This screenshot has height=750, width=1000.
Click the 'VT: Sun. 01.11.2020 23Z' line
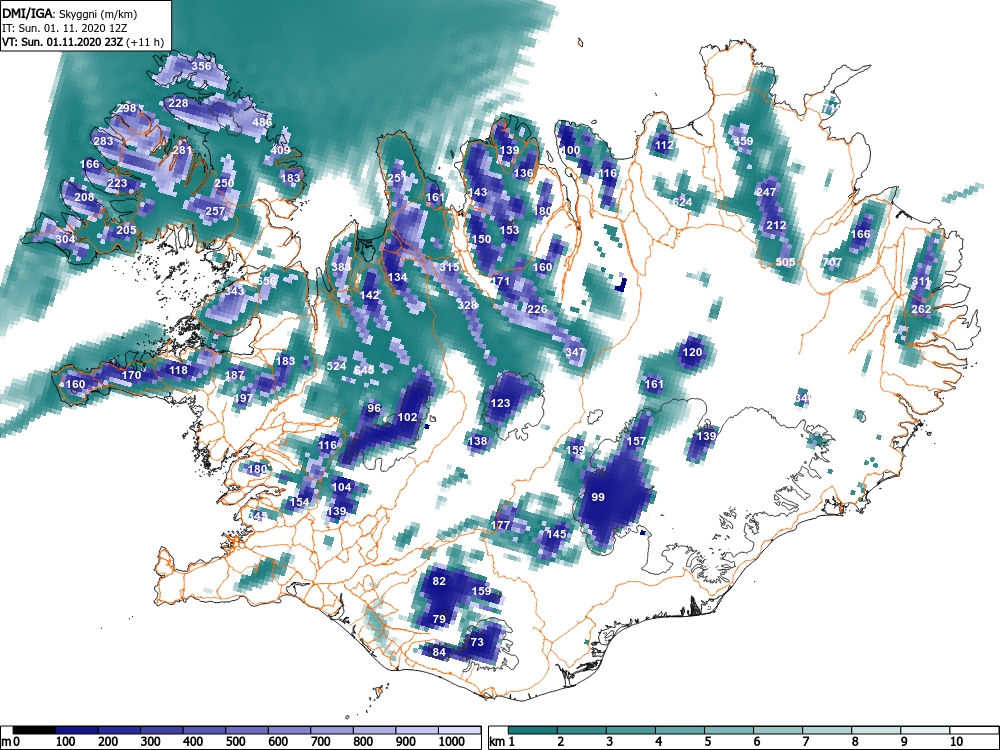[x=63, y=43]
